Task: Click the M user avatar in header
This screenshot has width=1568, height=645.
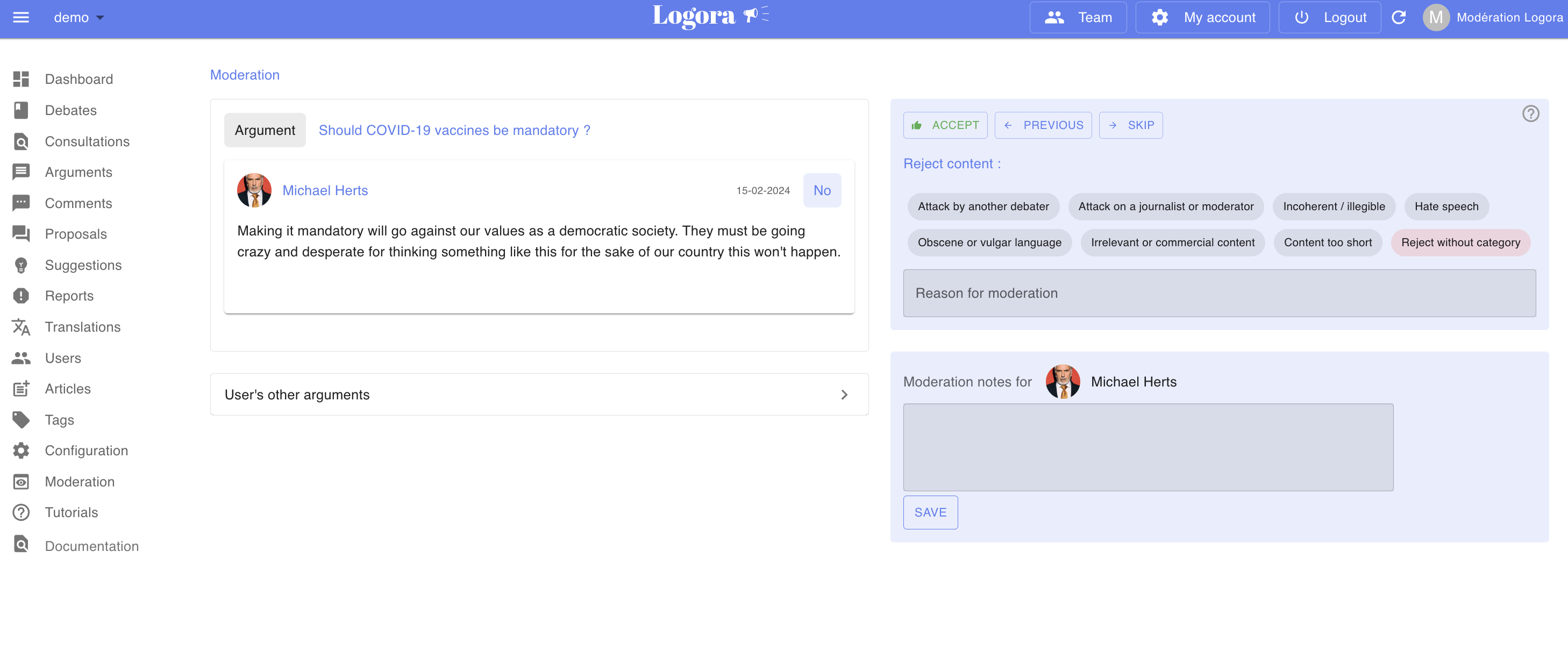Action: (1435, 17)
